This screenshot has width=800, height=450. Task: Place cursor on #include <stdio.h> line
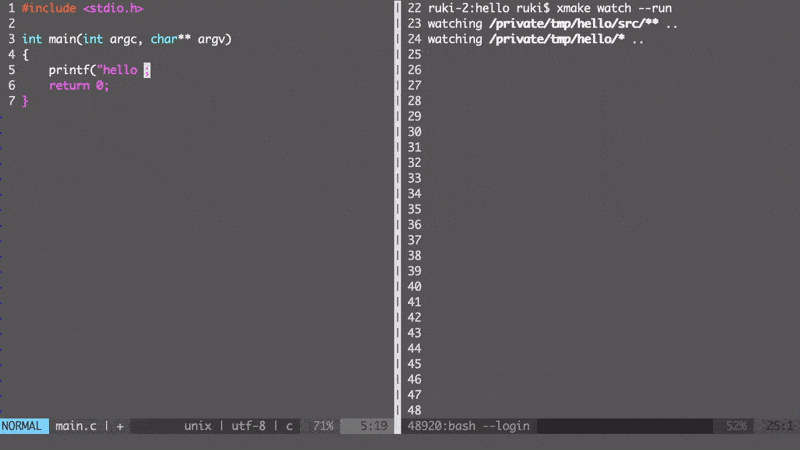click(83, 8)
